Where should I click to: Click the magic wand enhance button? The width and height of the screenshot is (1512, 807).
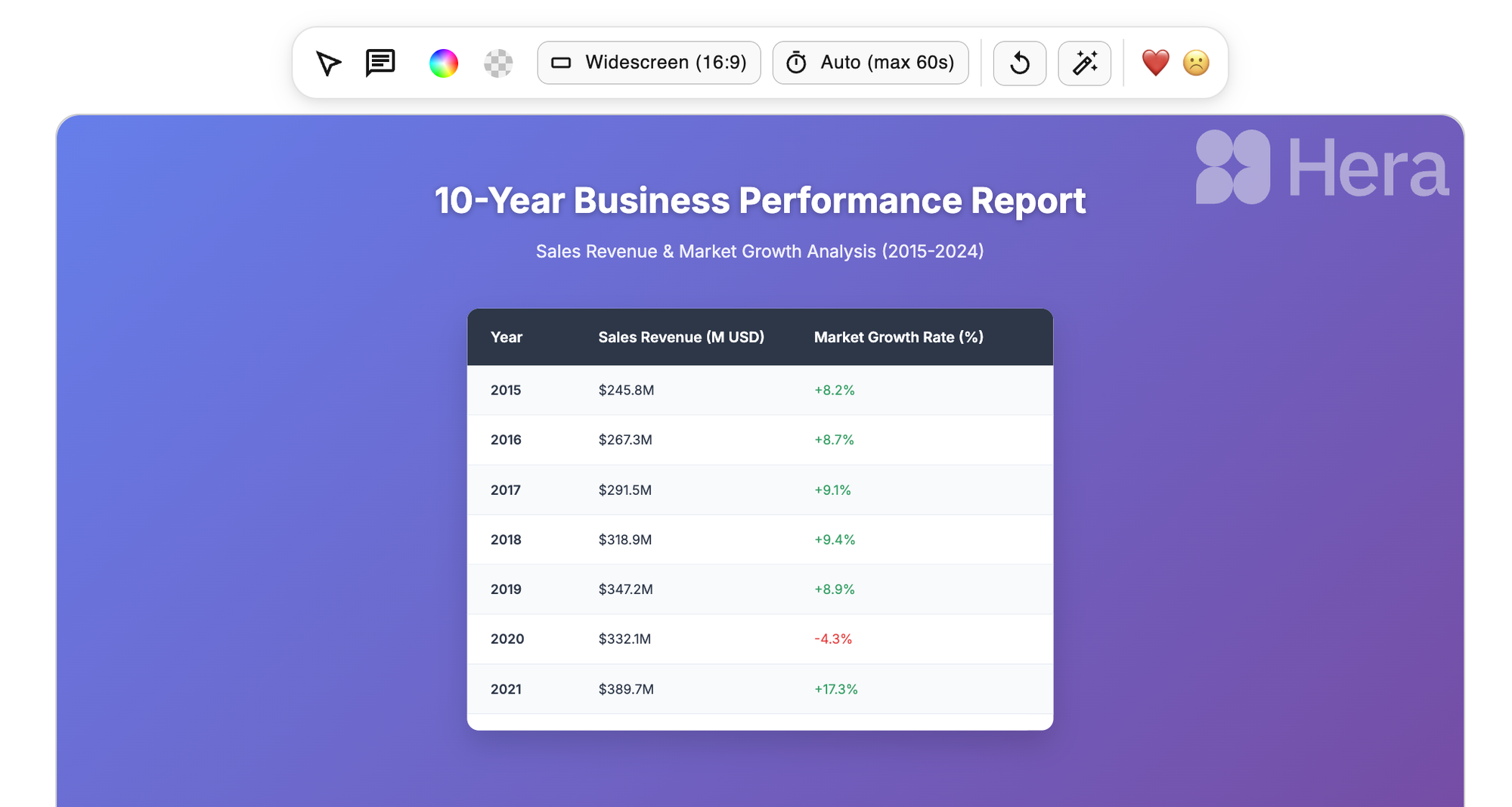point(1084,63)
